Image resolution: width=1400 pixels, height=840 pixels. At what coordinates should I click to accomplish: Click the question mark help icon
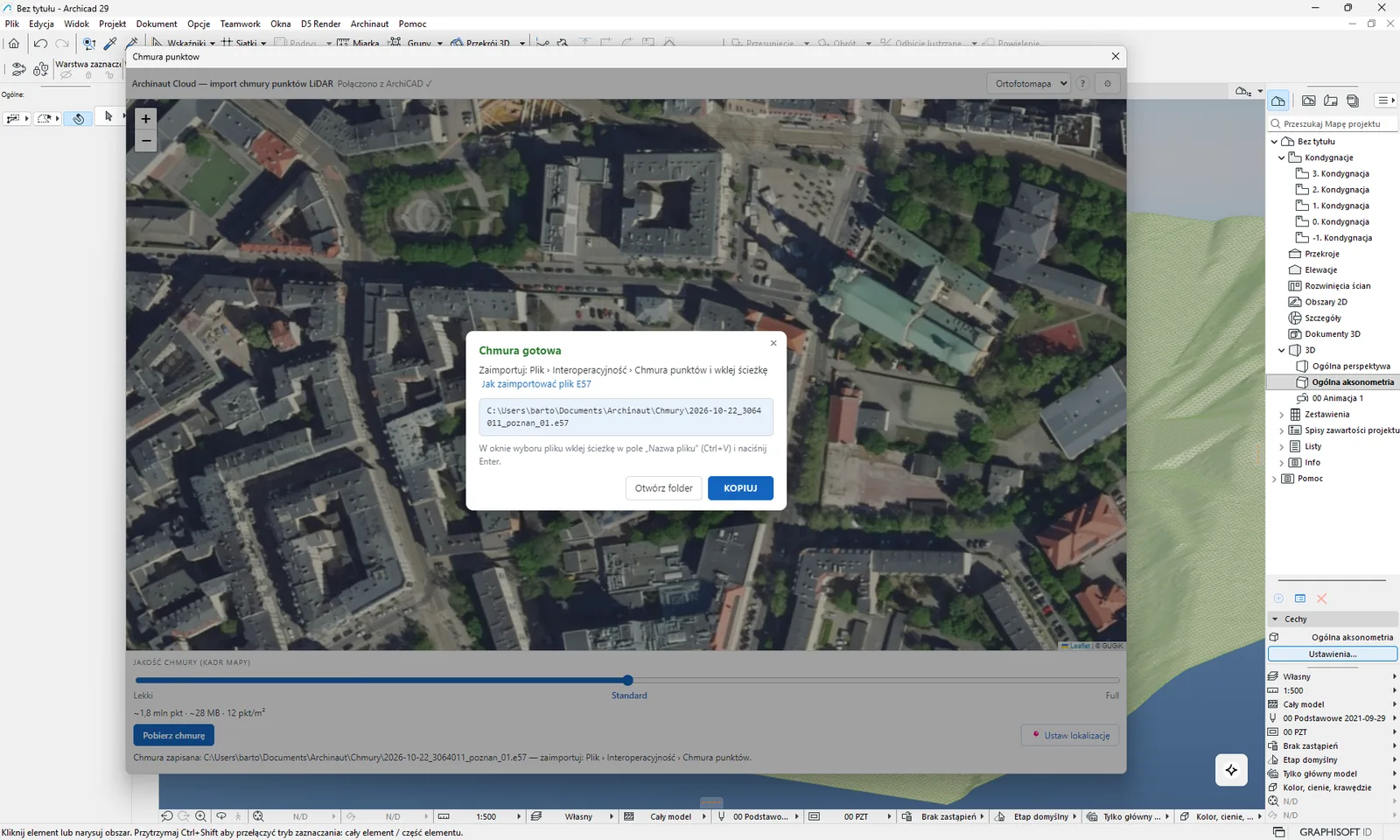1082,83
